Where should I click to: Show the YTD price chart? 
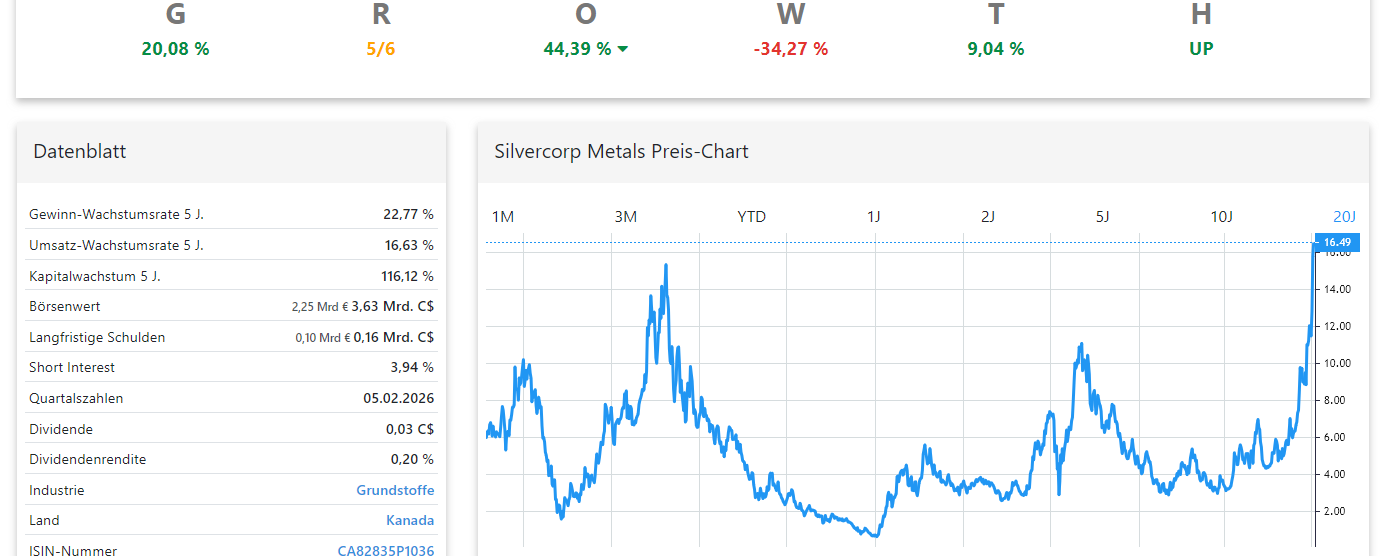751,217
